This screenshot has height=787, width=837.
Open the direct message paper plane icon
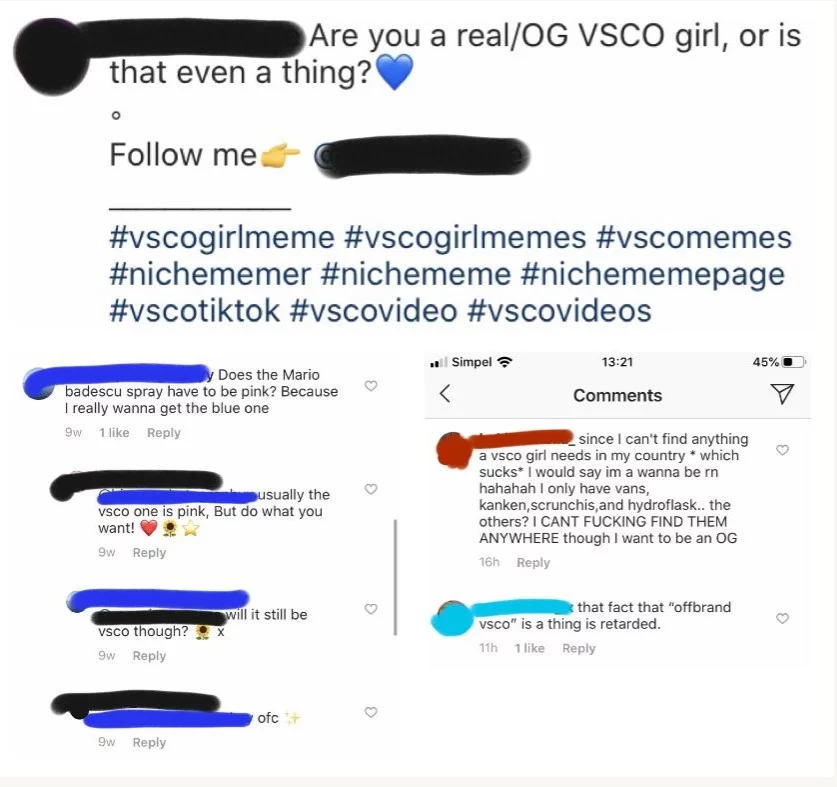pyautogui.click(x=782, y=394)
